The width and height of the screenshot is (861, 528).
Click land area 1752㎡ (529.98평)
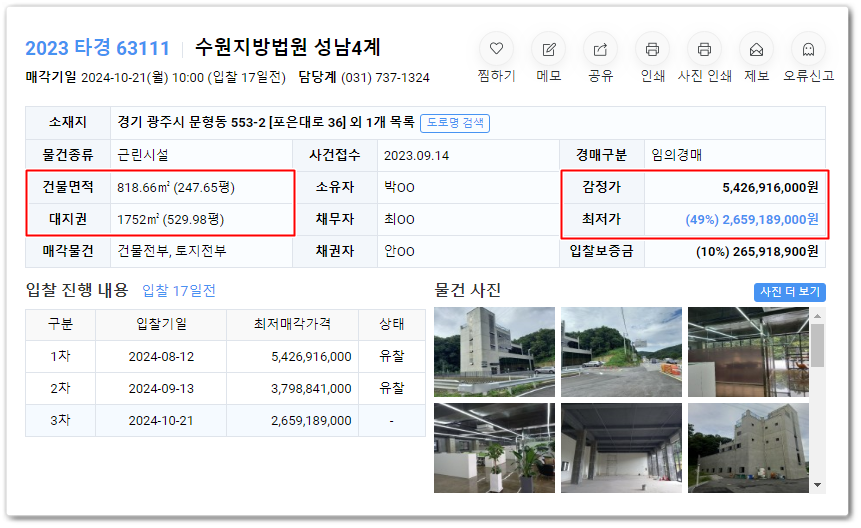tap(170, 220)
